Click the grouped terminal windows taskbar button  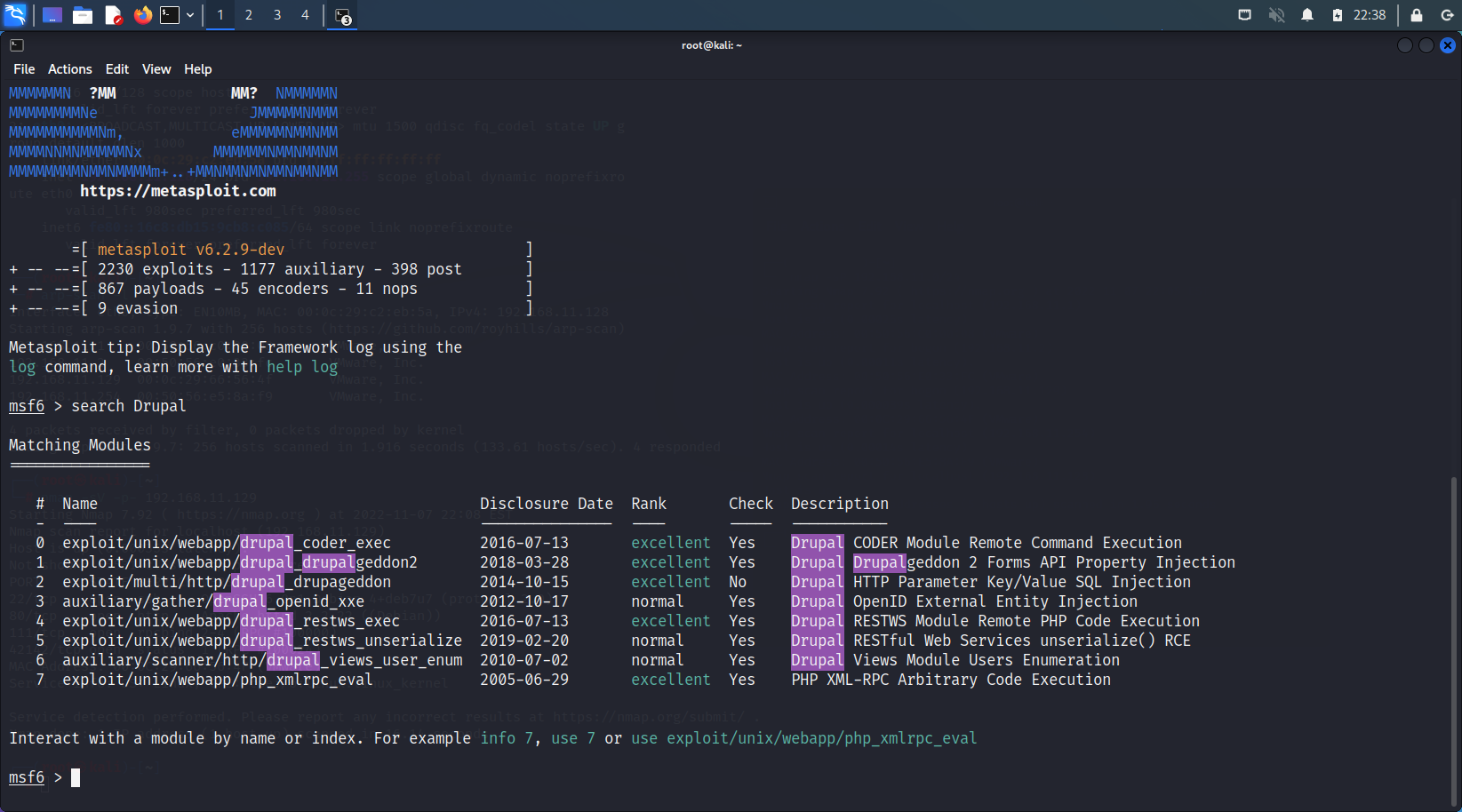coord(343,16)
